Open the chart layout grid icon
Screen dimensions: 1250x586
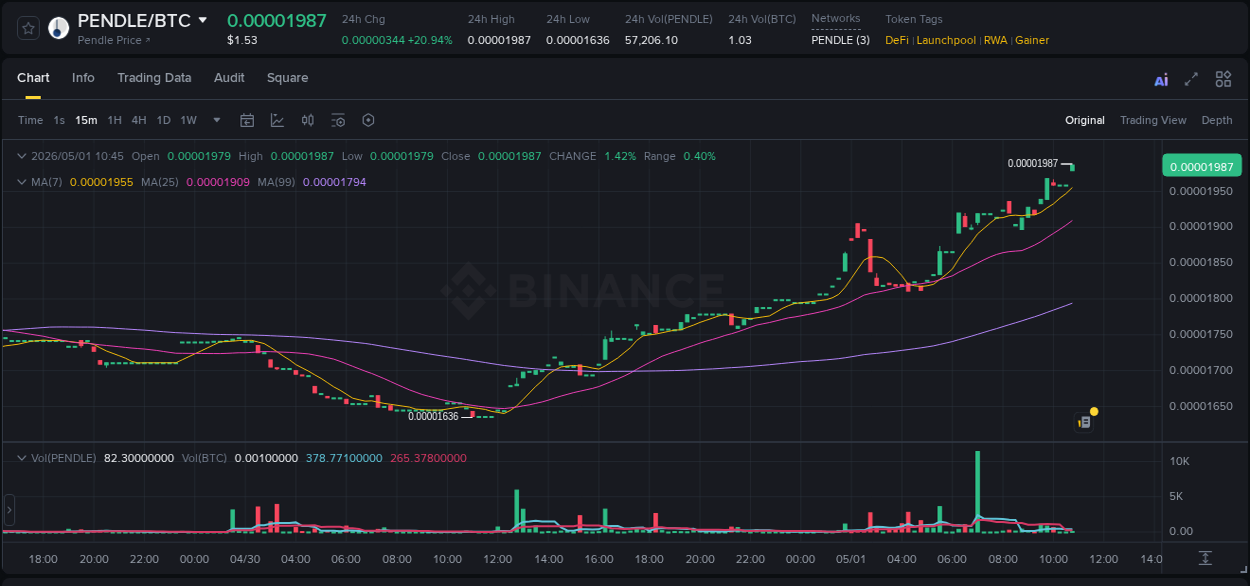[x=1223, y=79]
